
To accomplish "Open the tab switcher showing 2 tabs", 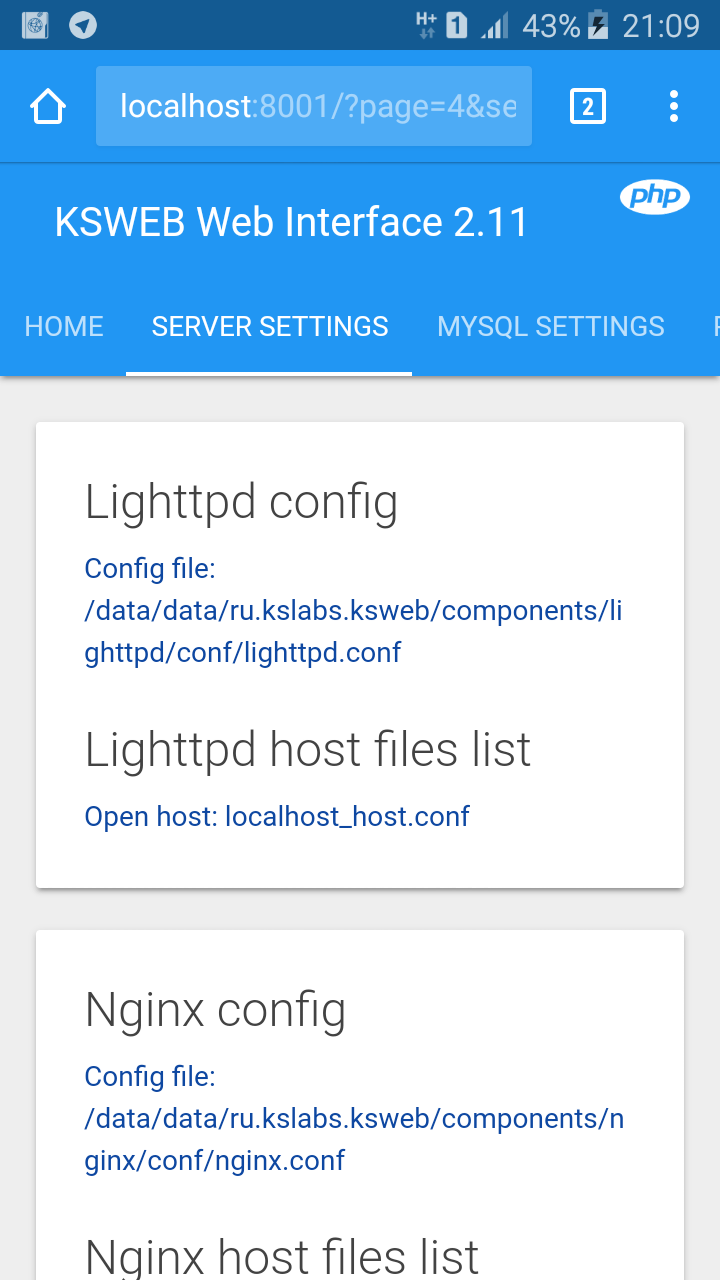I will 588,106.
